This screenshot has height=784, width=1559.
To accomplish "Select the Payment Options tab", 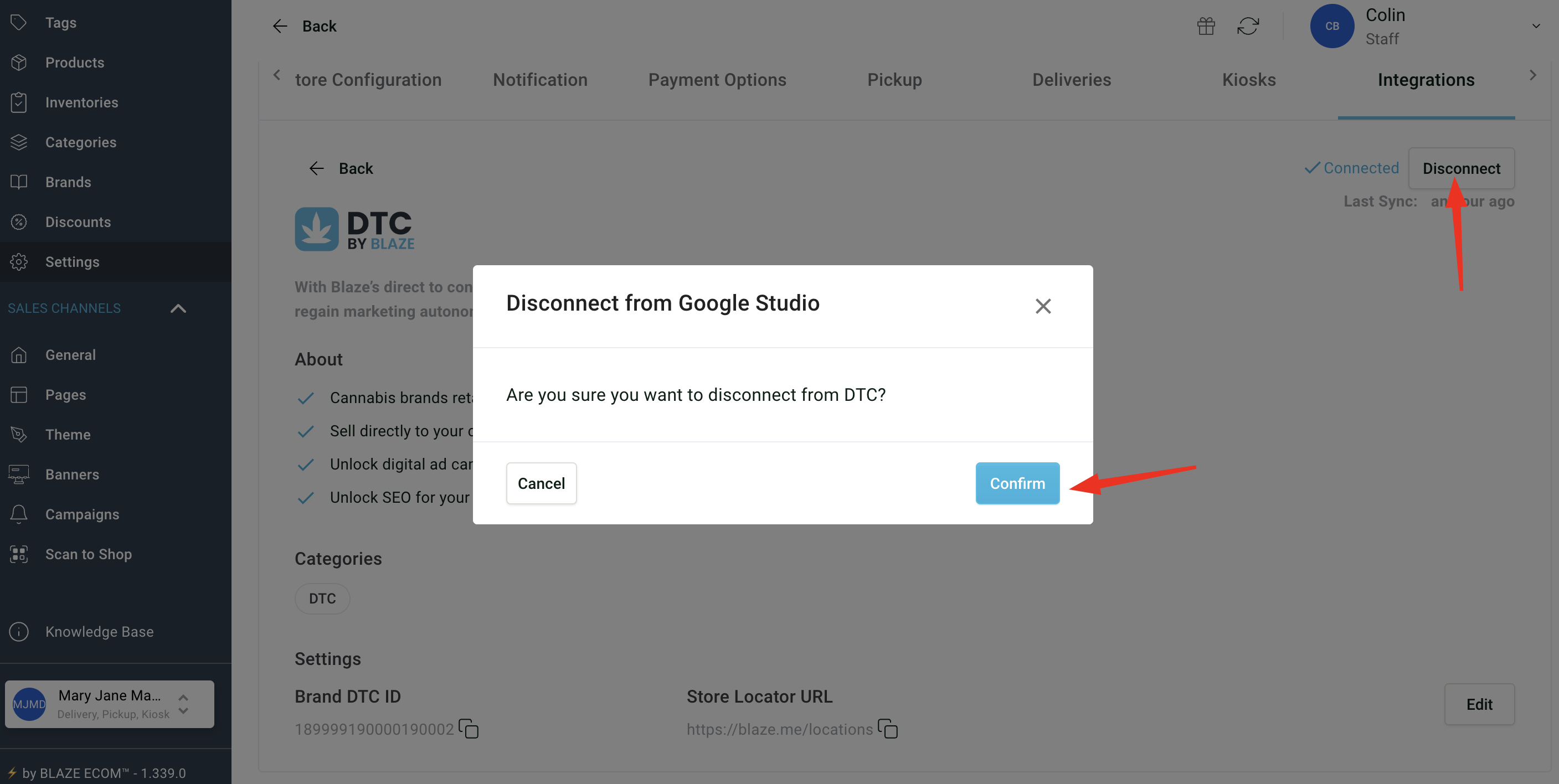I will pos(717,80).
